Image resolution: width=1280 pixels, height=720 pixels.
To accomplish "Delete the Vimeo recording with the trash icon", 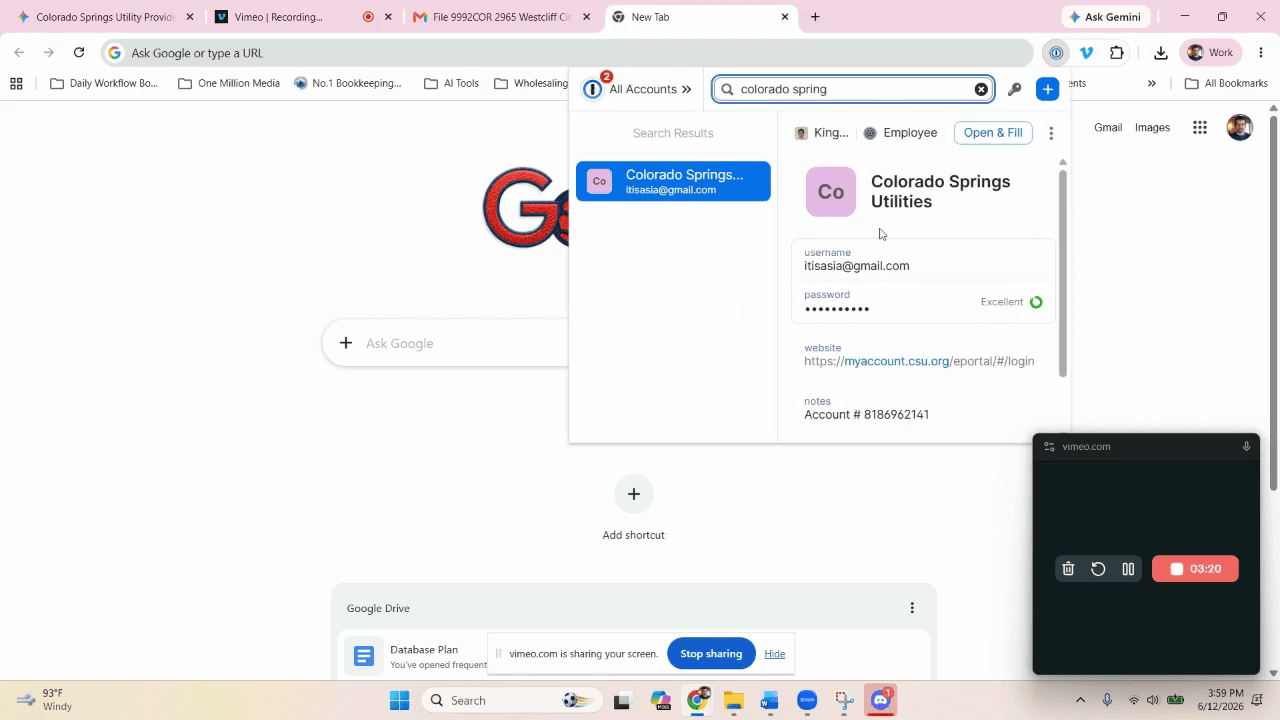I will [x=1068, y=569].
